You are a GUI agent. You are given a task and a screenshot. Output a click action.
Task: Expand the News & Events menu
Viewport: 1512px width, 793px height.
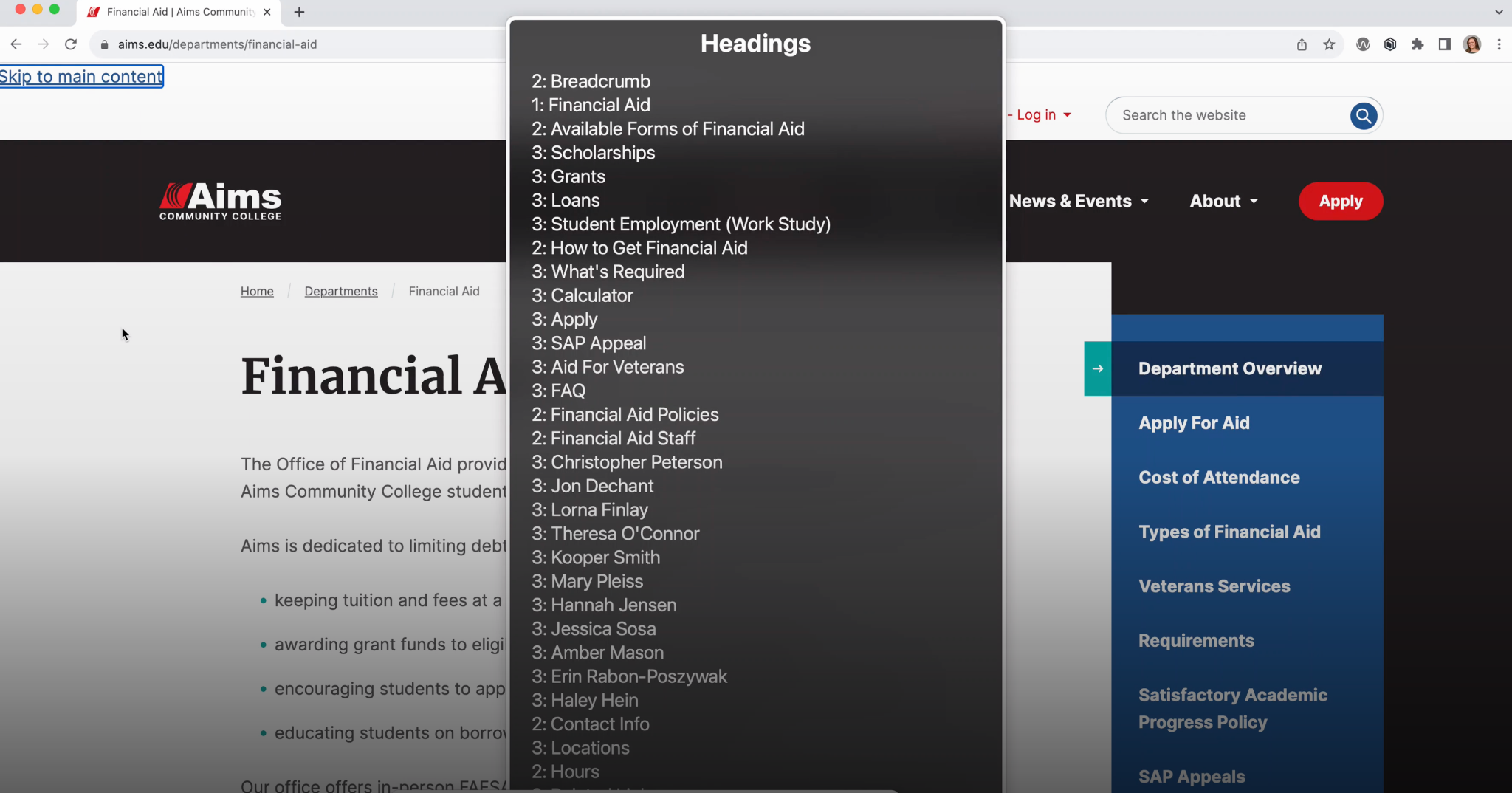coord(1079,201)
